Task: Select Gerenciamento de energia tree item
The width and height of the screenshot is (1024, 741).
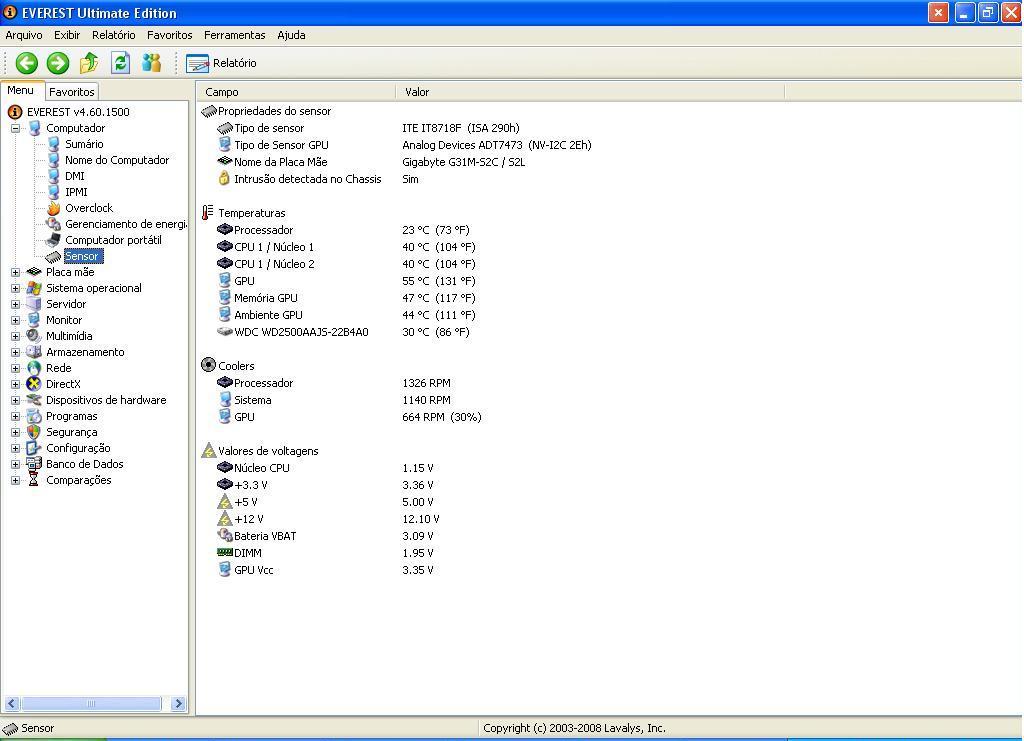Action: (125, 224)
